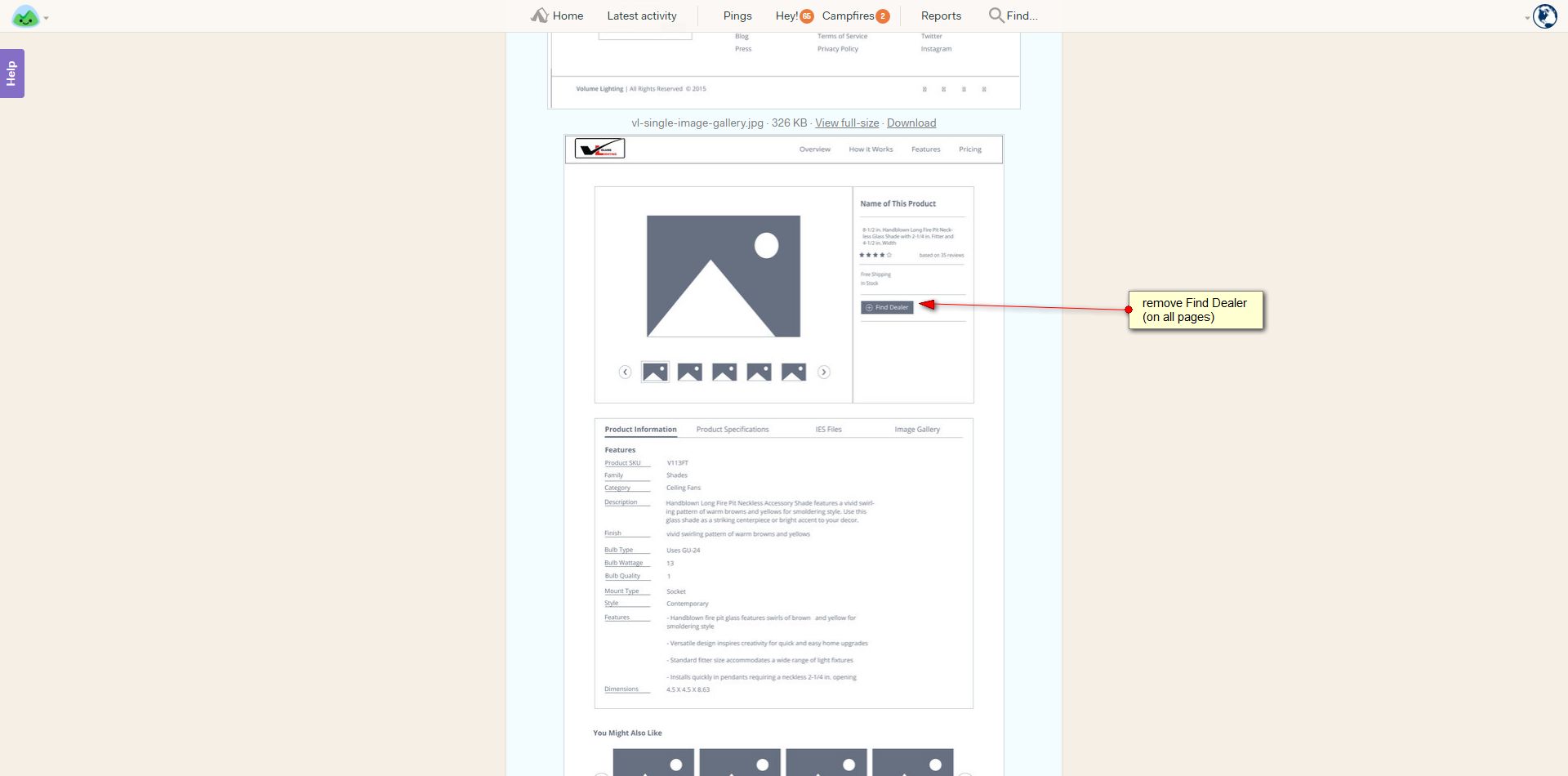Open the Campfires menu

855,16
